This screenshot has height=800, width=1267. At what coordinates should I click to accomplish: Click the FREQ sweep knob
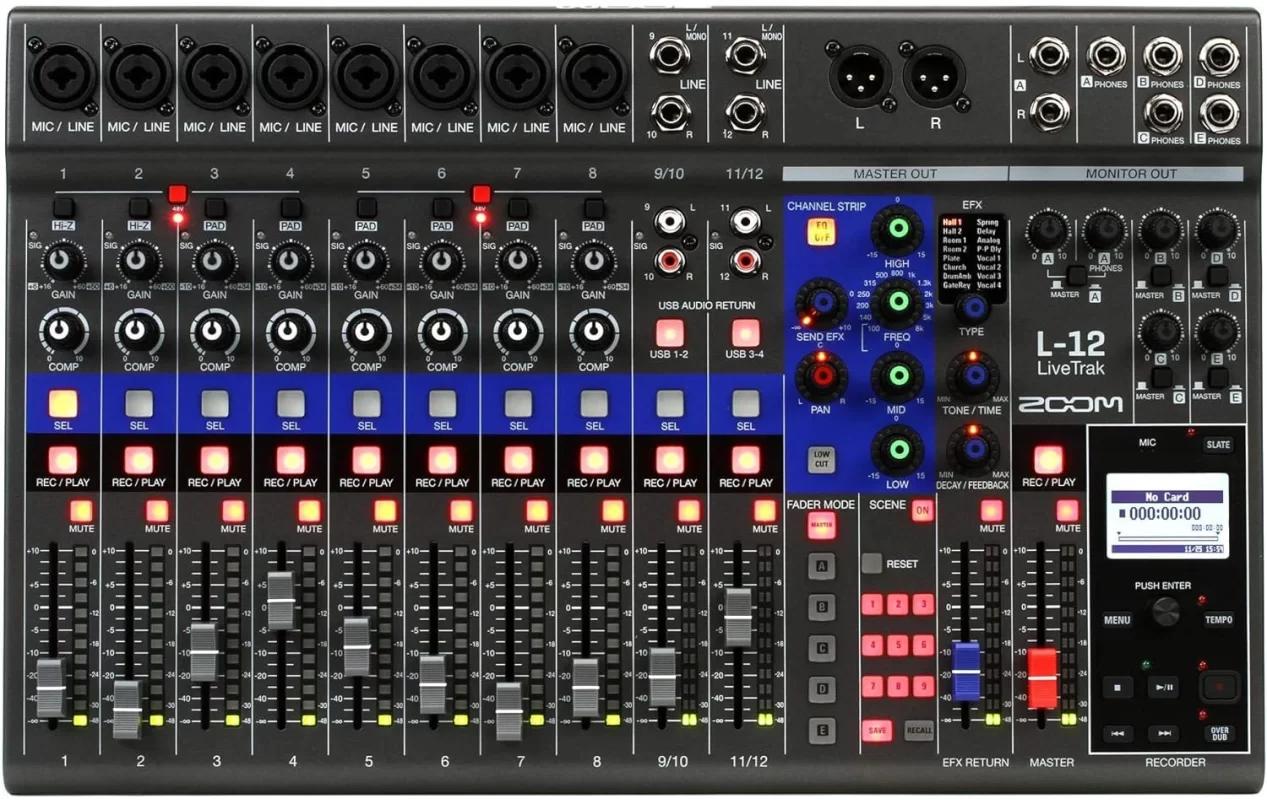pyautogui.click(x=897, y=302)
